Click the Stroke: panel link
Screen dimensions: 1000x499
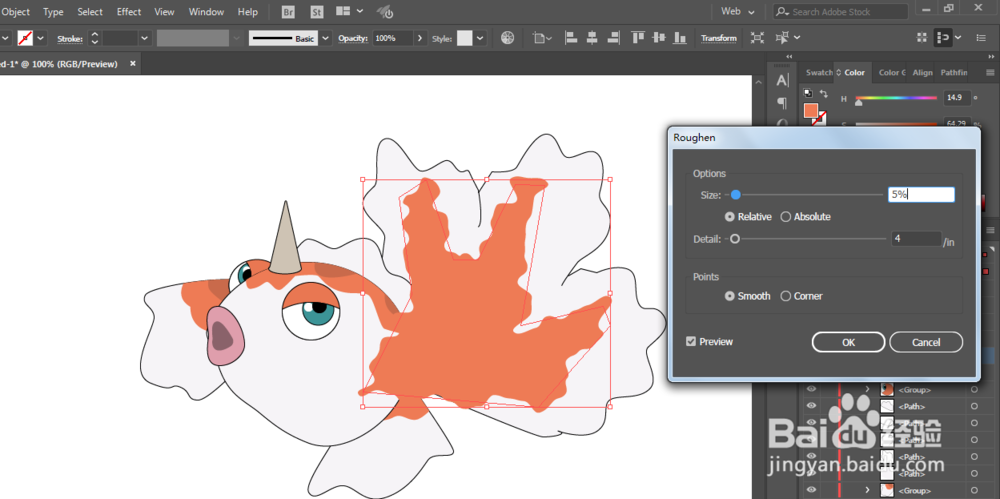pyautogui.click(x=70, y=38)
